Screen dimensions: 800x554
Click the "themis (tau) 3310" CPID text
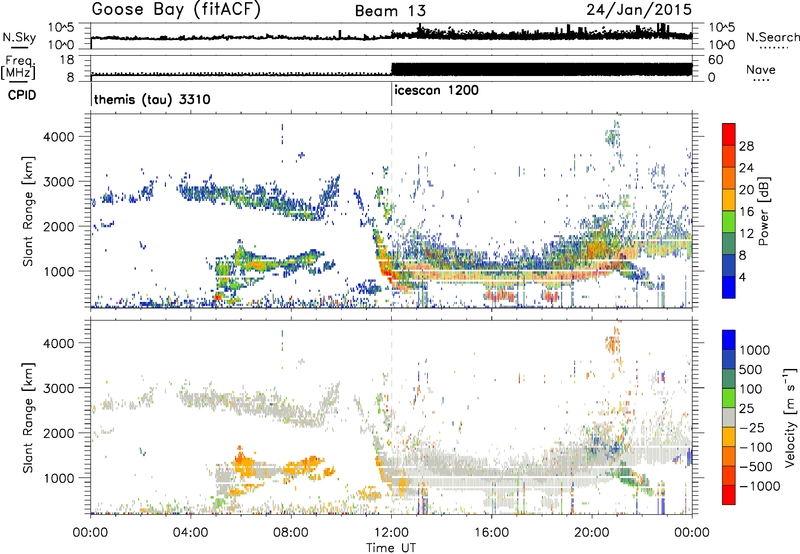coord(152,99)
